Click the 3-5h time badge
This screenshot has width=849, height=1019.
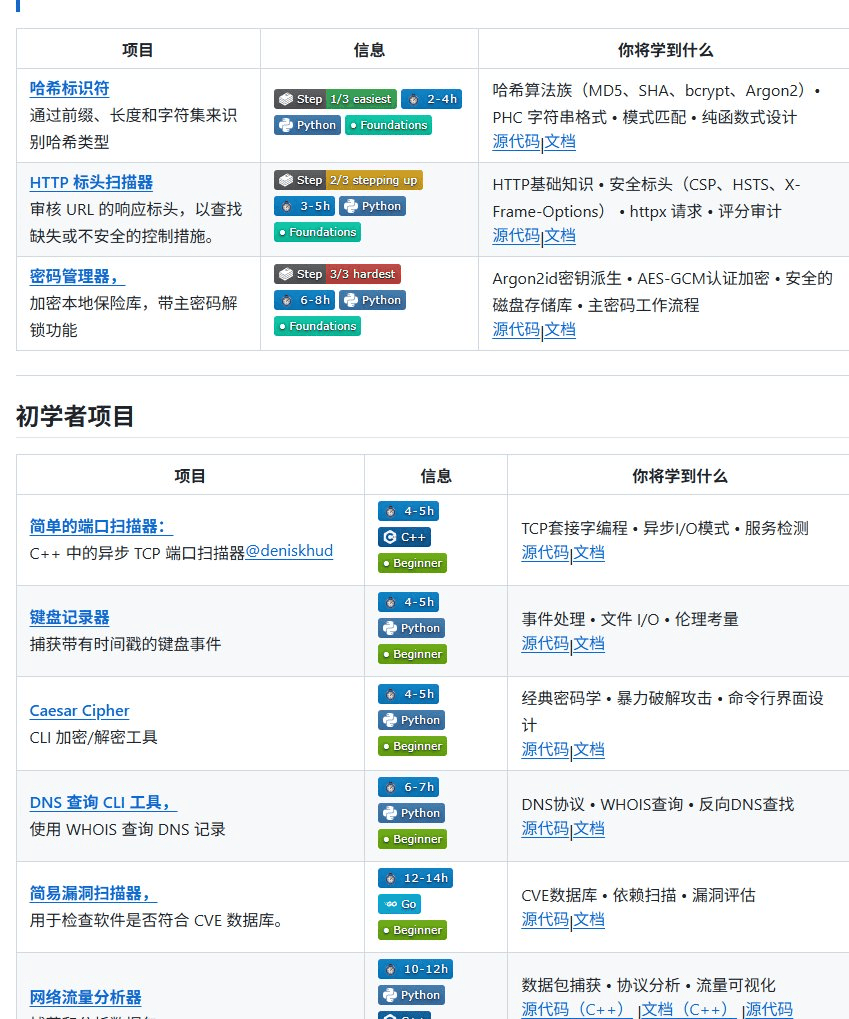[x=304, y=206]
